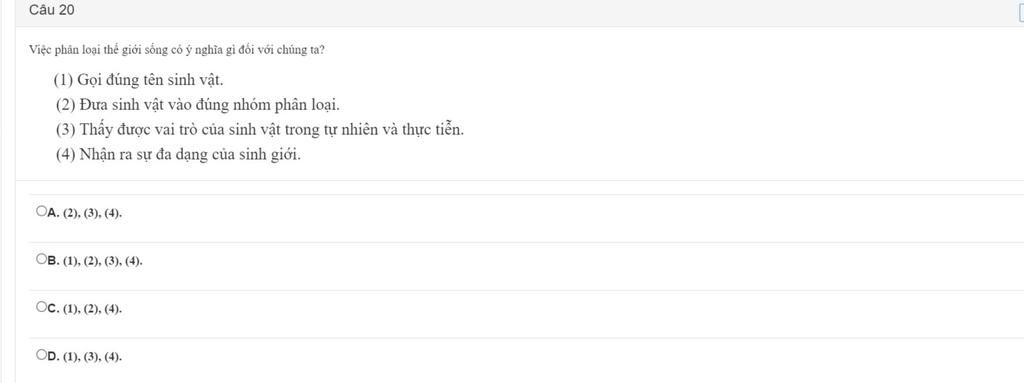Click answer text "(1), (3), (4)."

92,357
